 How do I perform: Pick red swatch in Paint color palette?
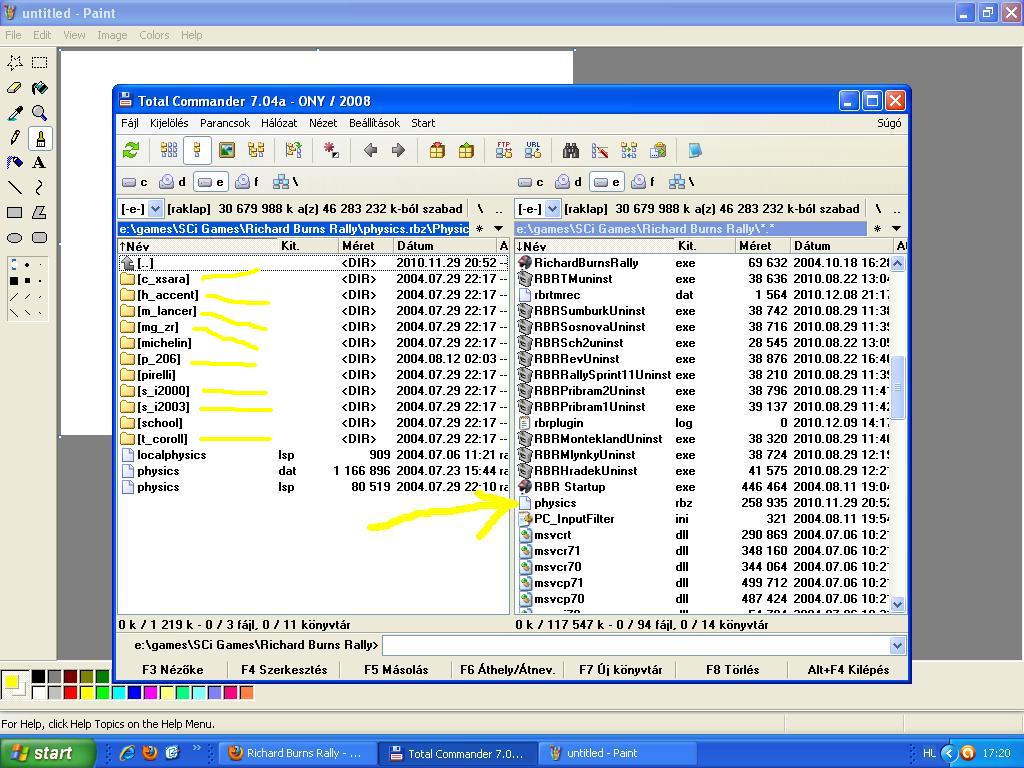pos(71,692)
